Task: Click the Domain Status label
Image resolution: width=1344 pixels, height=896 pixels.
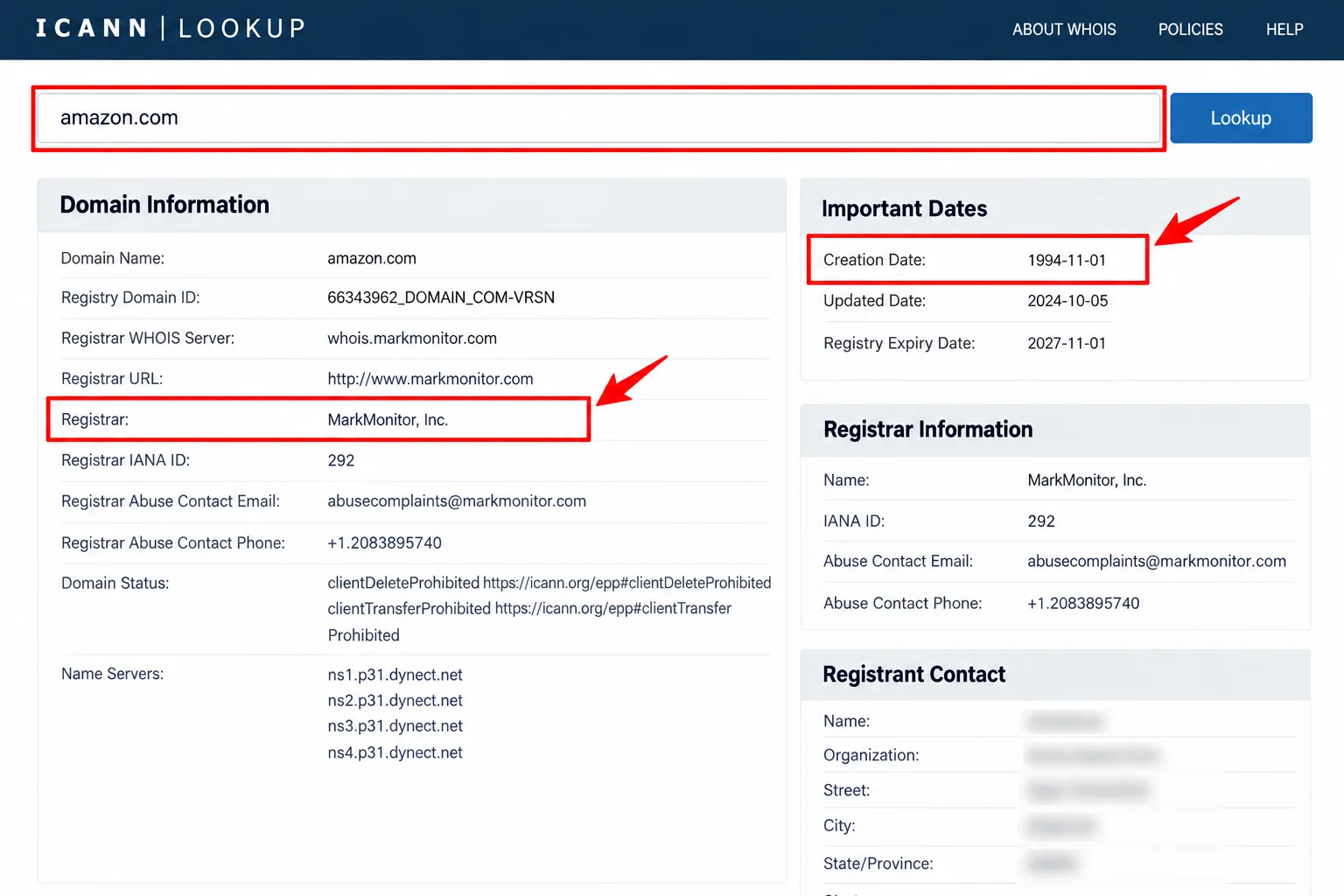Action: point(115,584)
